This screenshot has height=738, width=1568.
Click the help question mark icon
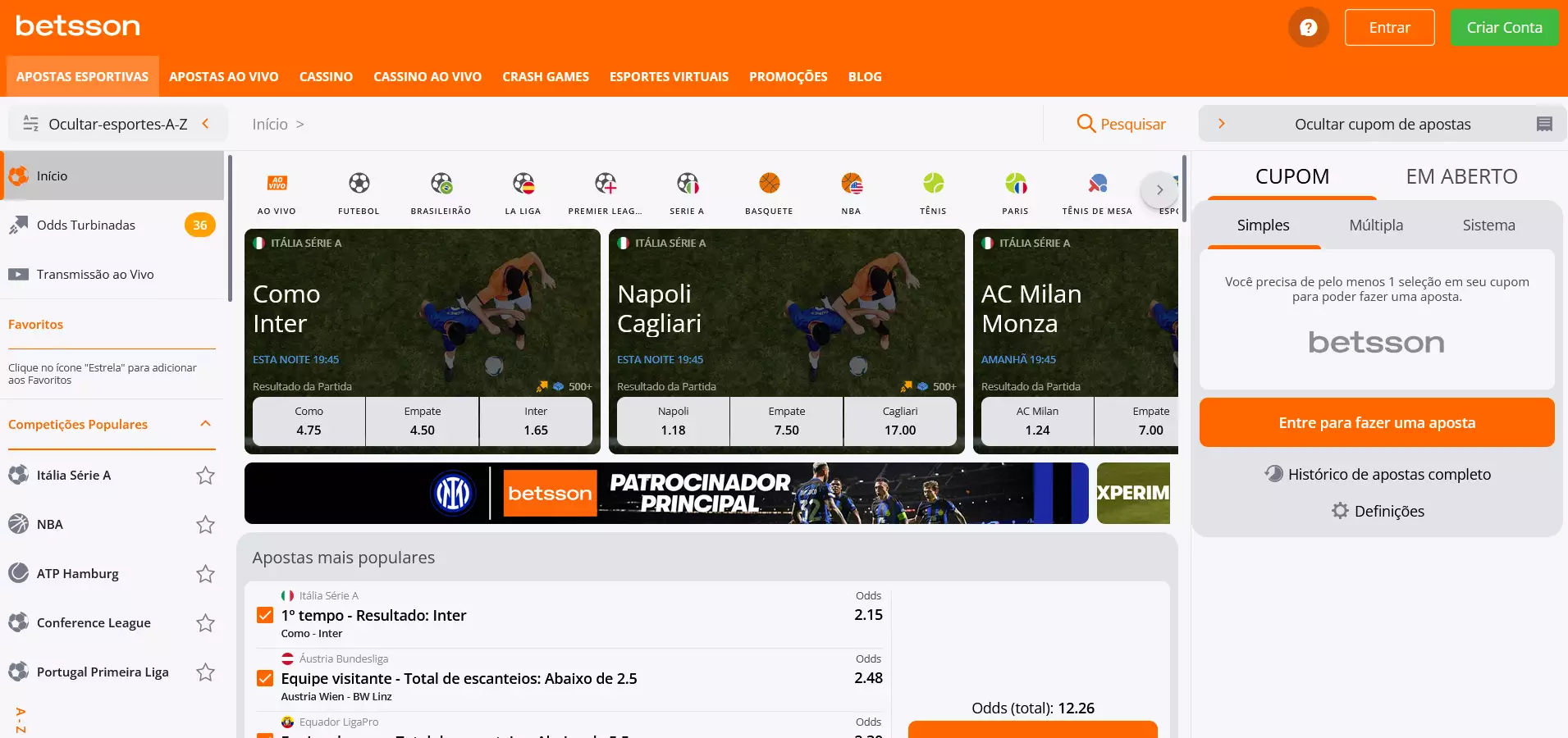tap(1308, 28)
